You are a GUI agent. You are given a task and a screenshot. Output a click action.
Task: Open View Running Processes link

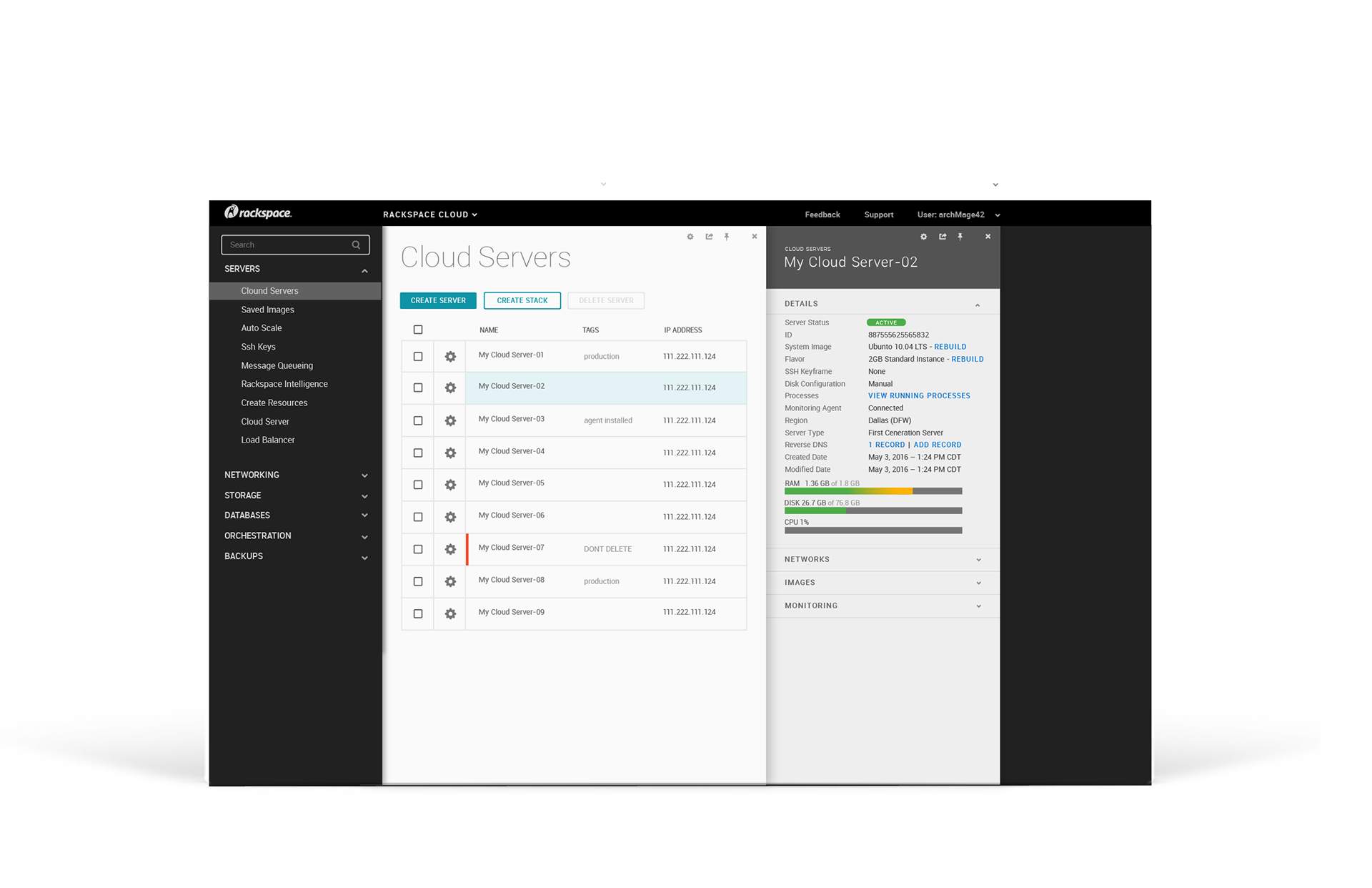(x=919, y=395)
